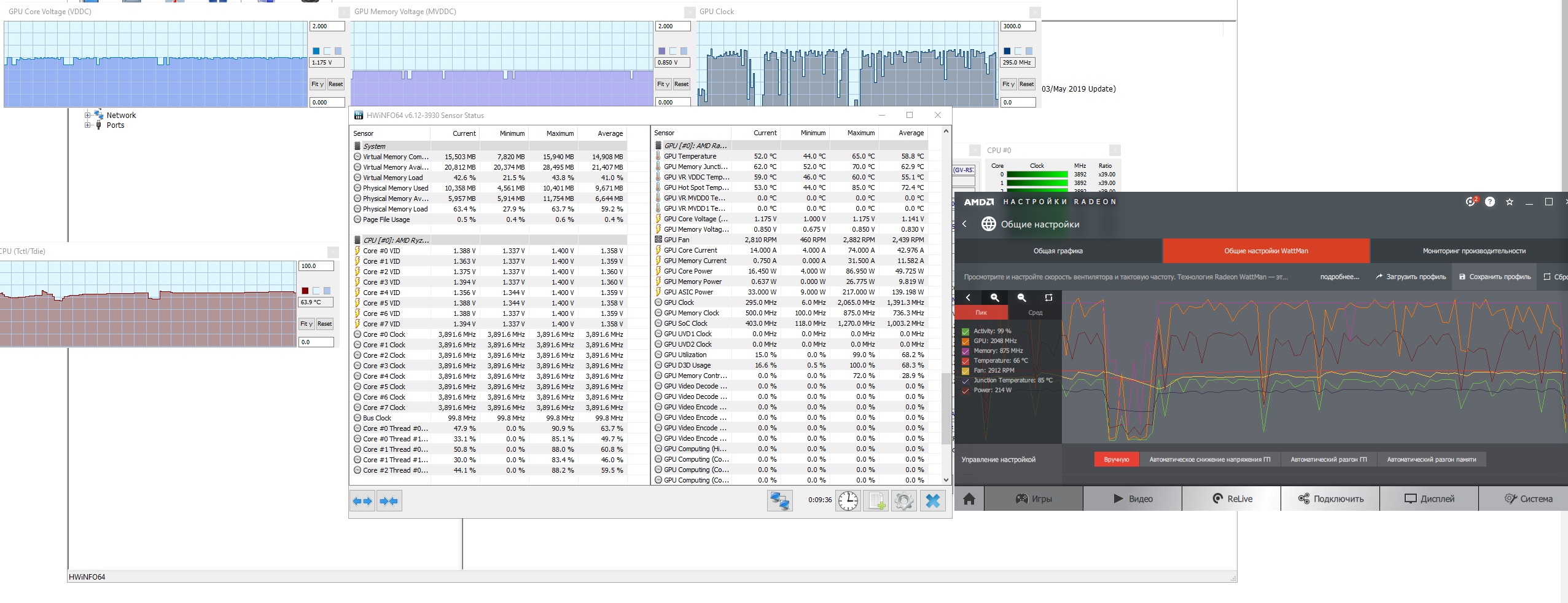Open the Видео section in Radeon Settings
This screenshot has width=1568, height=603.
tap(1133, 499)
